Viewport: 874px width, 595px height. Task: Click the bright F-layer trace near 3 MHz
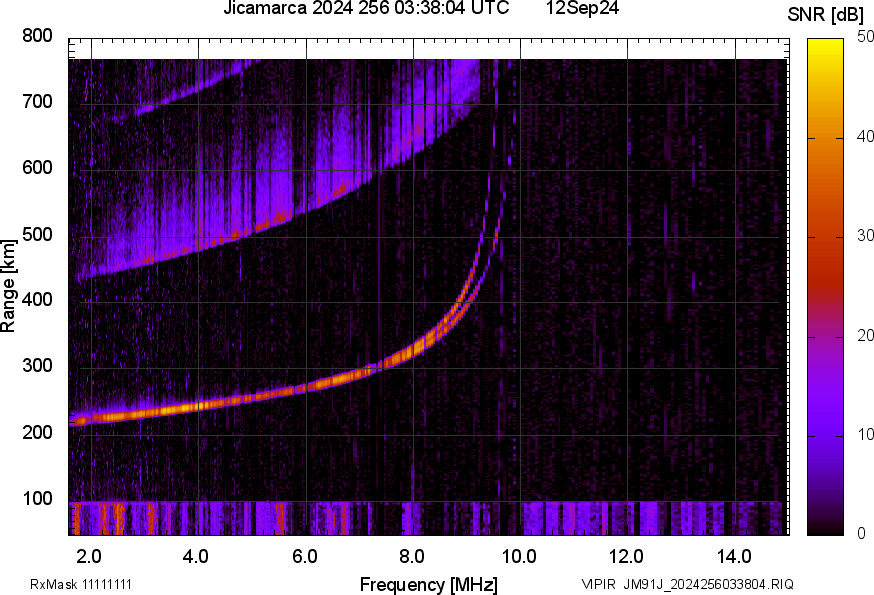click(x=146, y=412)
